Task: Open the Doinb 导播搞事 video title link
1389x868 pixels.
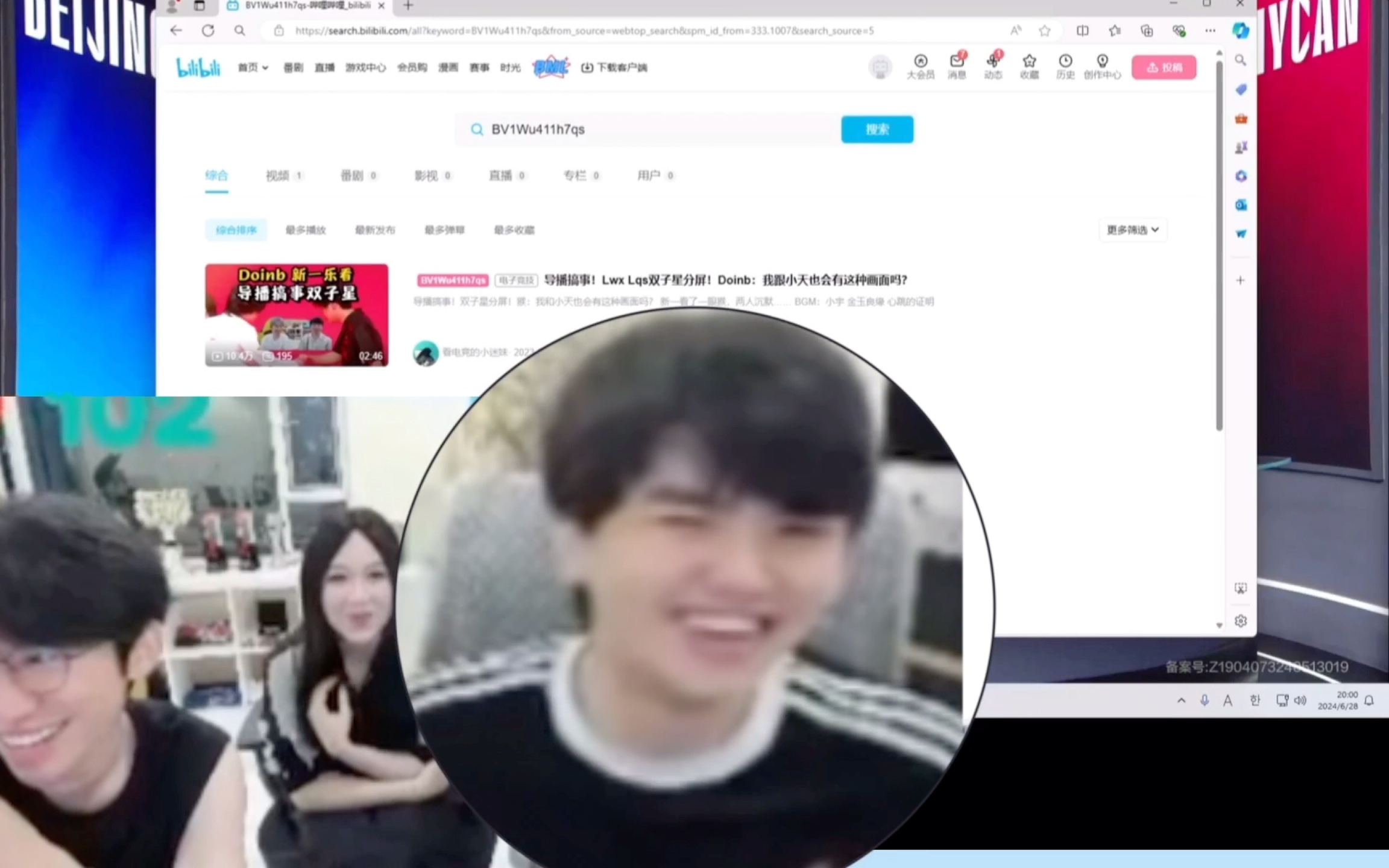Action: click(x=723, y=280)
